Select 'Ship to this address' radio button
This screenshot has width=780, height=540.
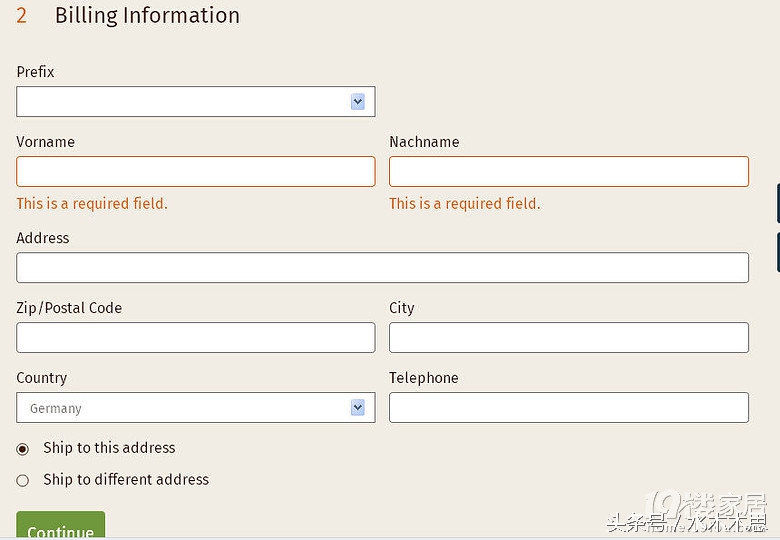23,449
